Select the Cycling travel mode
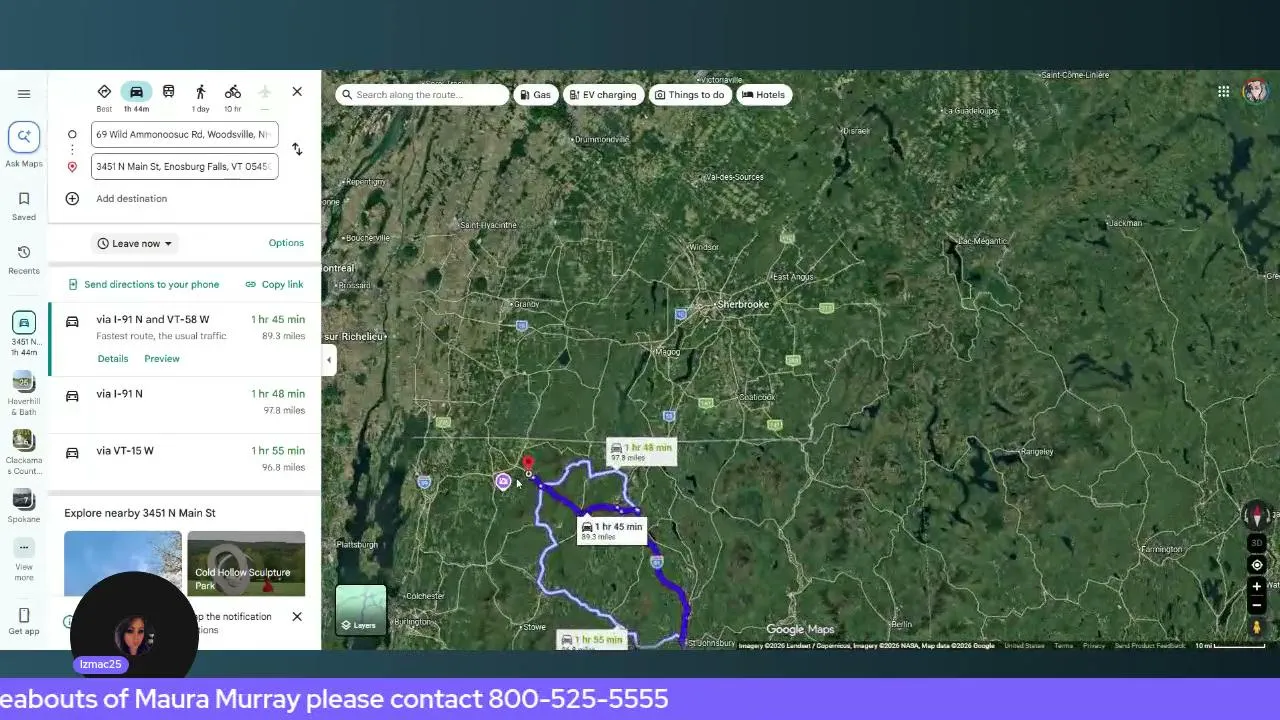 [x=232, y=96]
